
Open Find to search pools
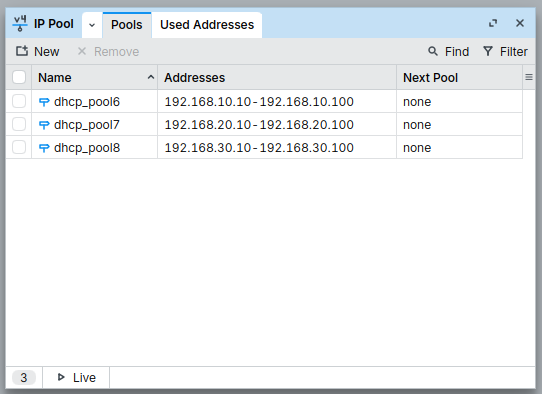(448, 51)
